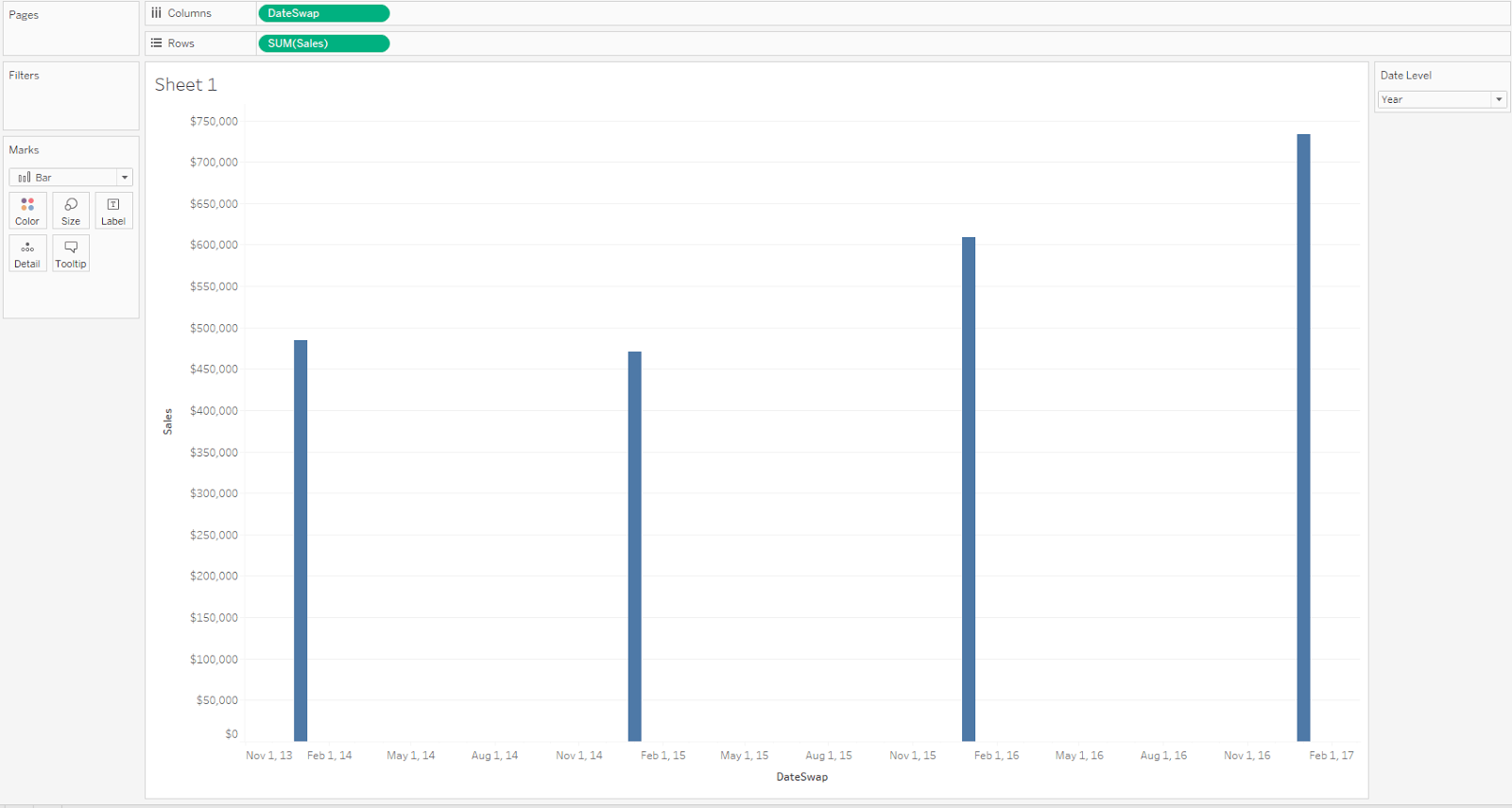Click the $0 axis label
This screenshot has width=1512, height=808.
pyautogui.click(x=232, y=734)
